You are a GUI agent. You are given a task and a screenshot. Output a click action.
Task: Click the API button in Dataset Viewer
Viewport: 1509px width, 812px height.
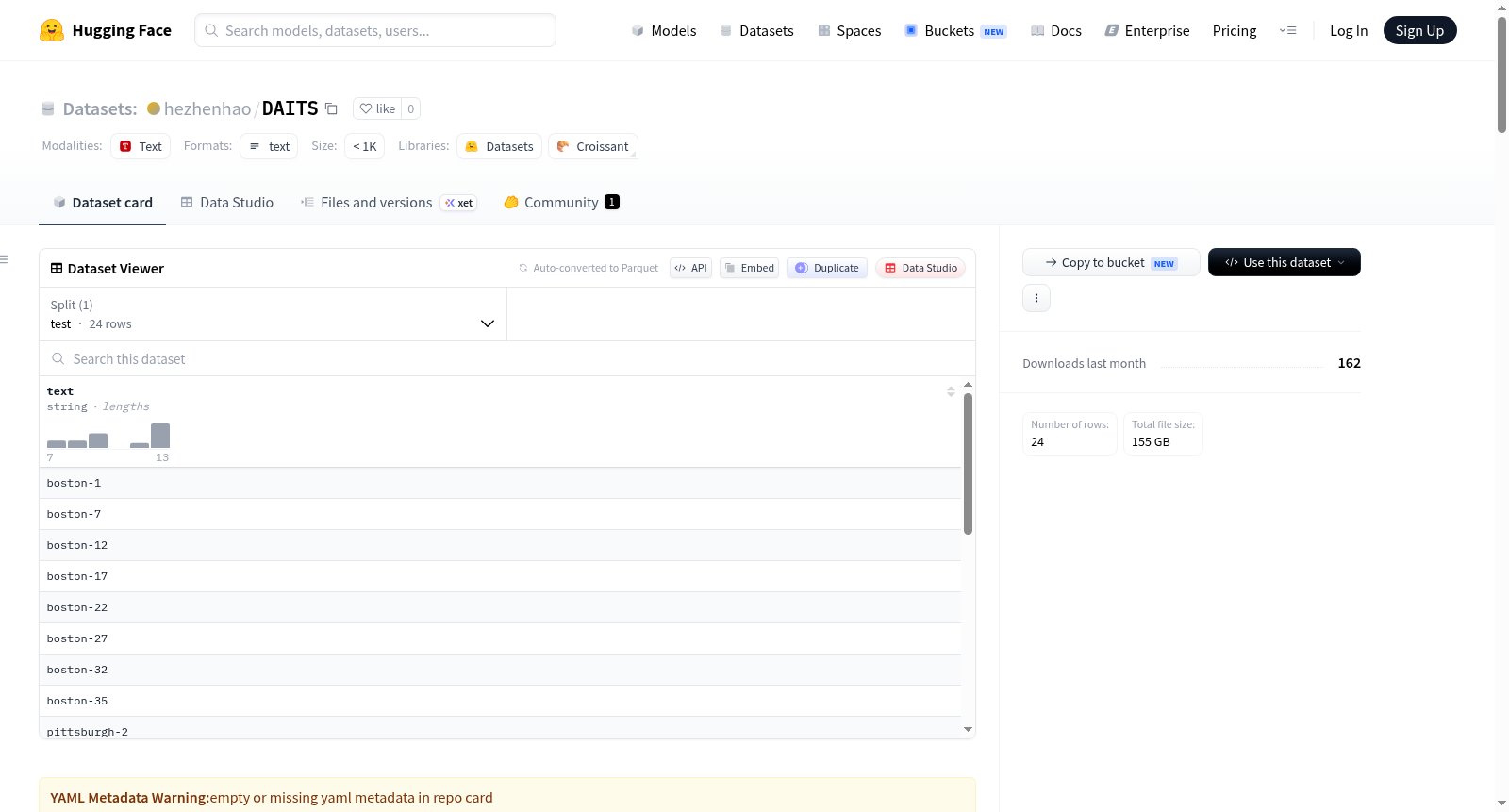coord(690,268)
